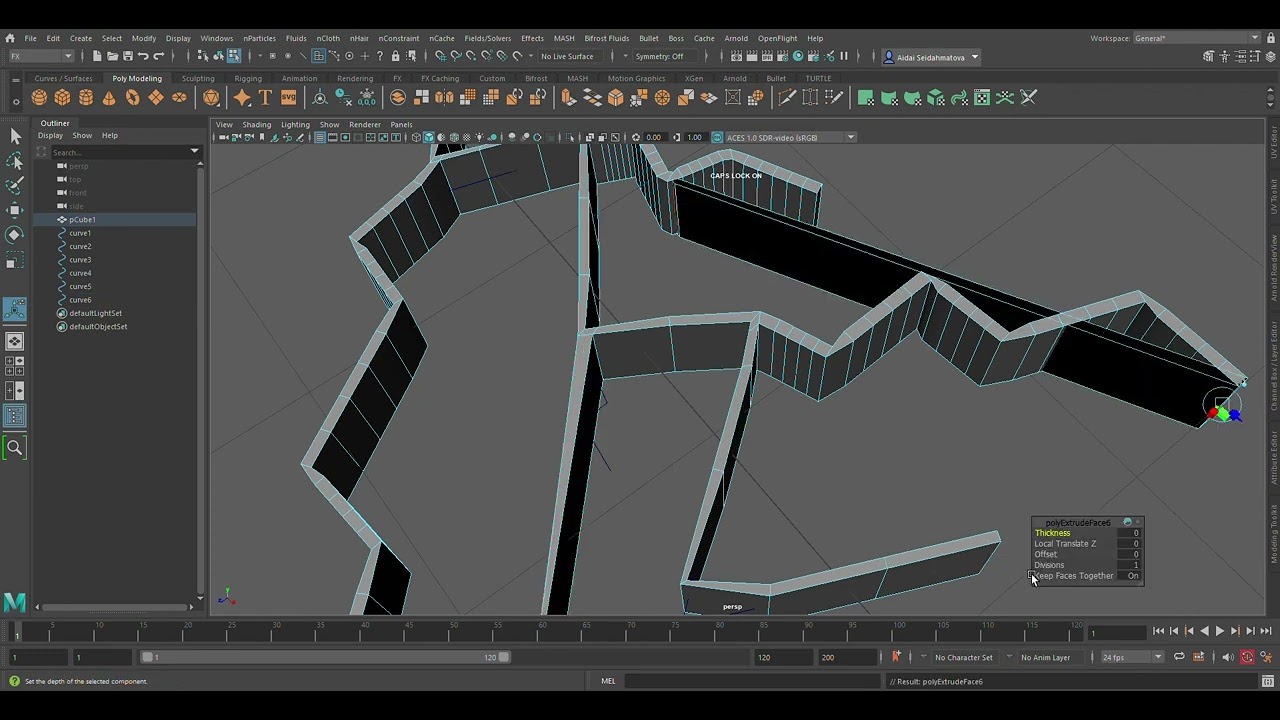The width and height of the screenshot is (1280, 720).
Task: Select curve3 in the Outliner
Action: point(80,260)
